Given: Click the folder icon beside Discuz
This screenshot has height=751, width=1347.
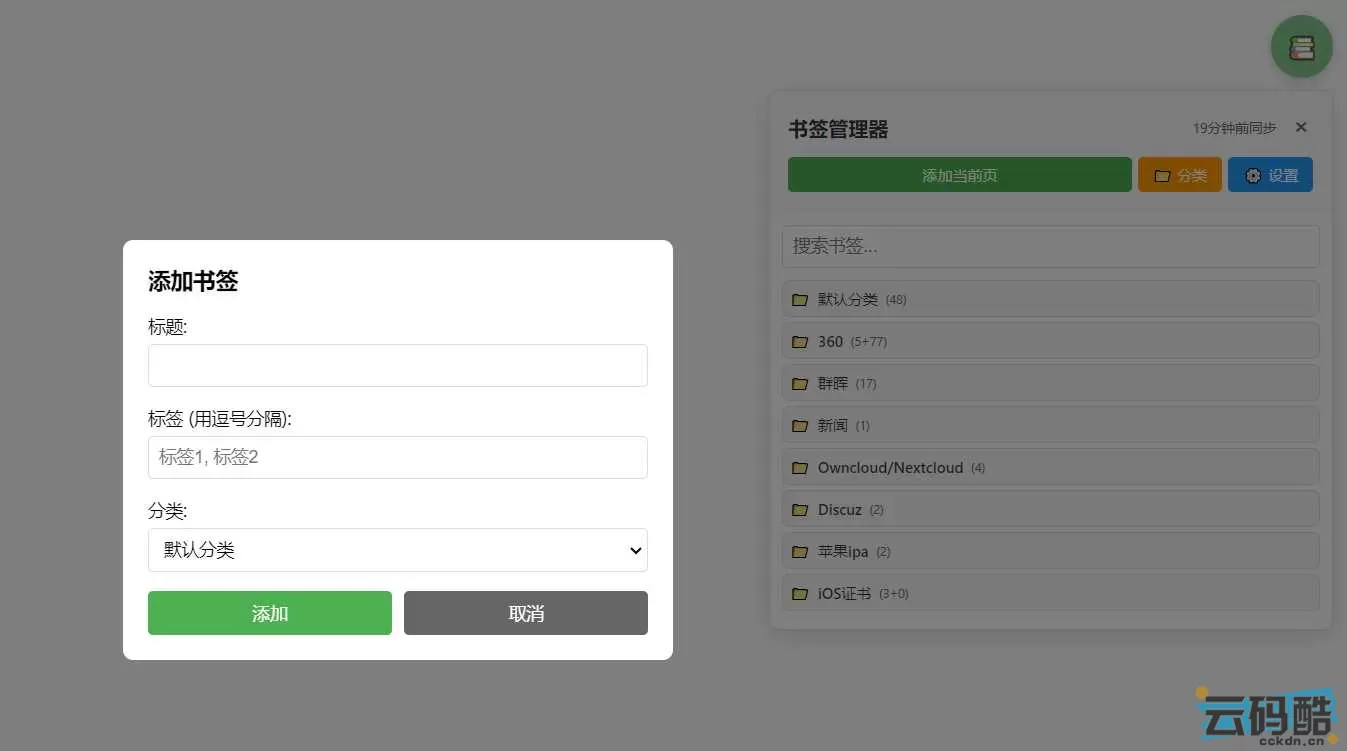Looking at the screenshot, I should coord(799,509).
